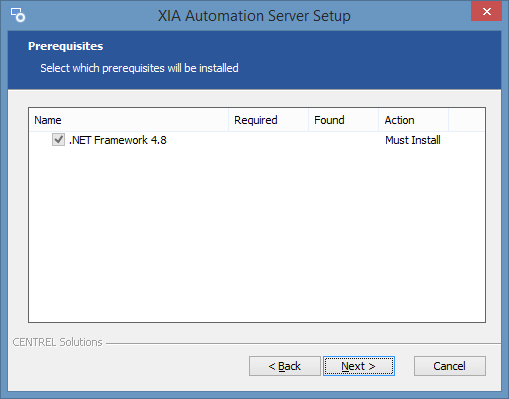
Task: Click the empty Required cell for .NET Framework
Action: (x=268, y=140)
